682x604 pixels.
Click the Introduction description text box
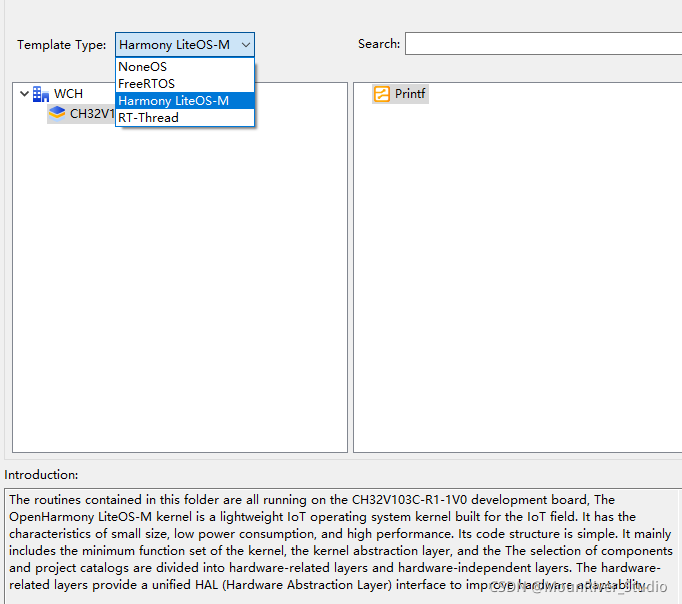[x=343, y=546]
